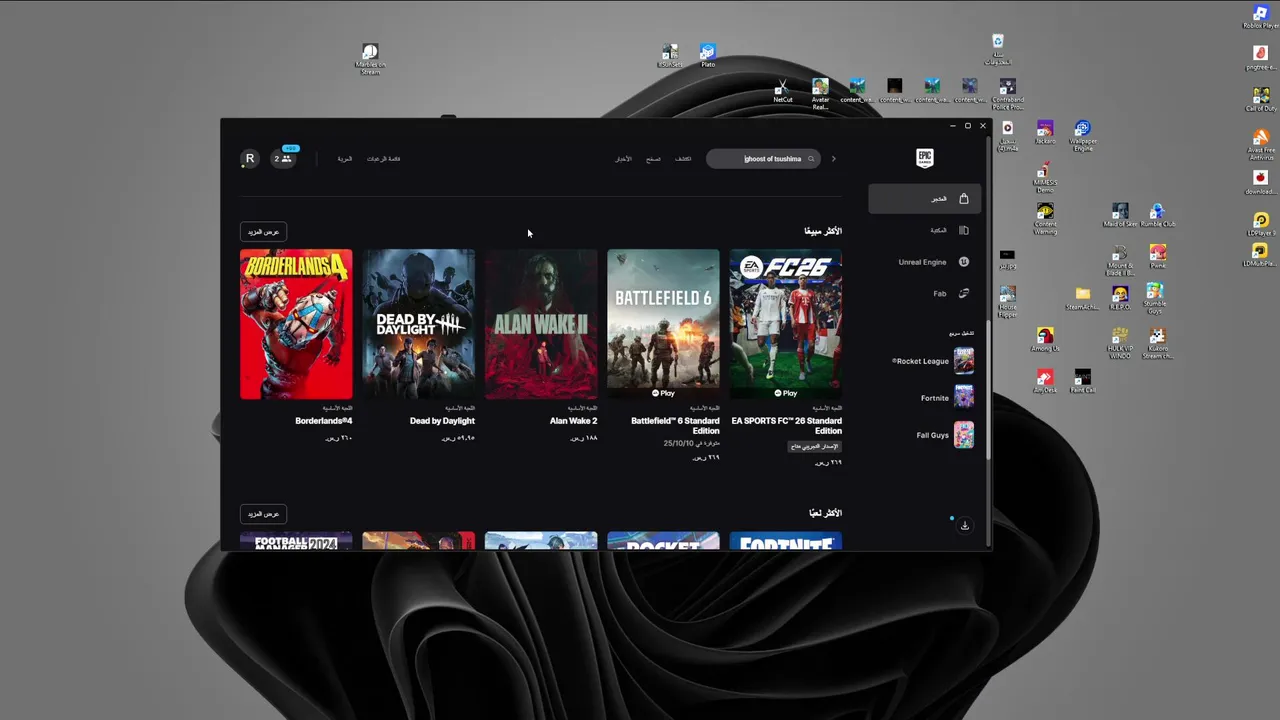Select the Jackaro desktop shortcut

click(x=1045, y=133)
